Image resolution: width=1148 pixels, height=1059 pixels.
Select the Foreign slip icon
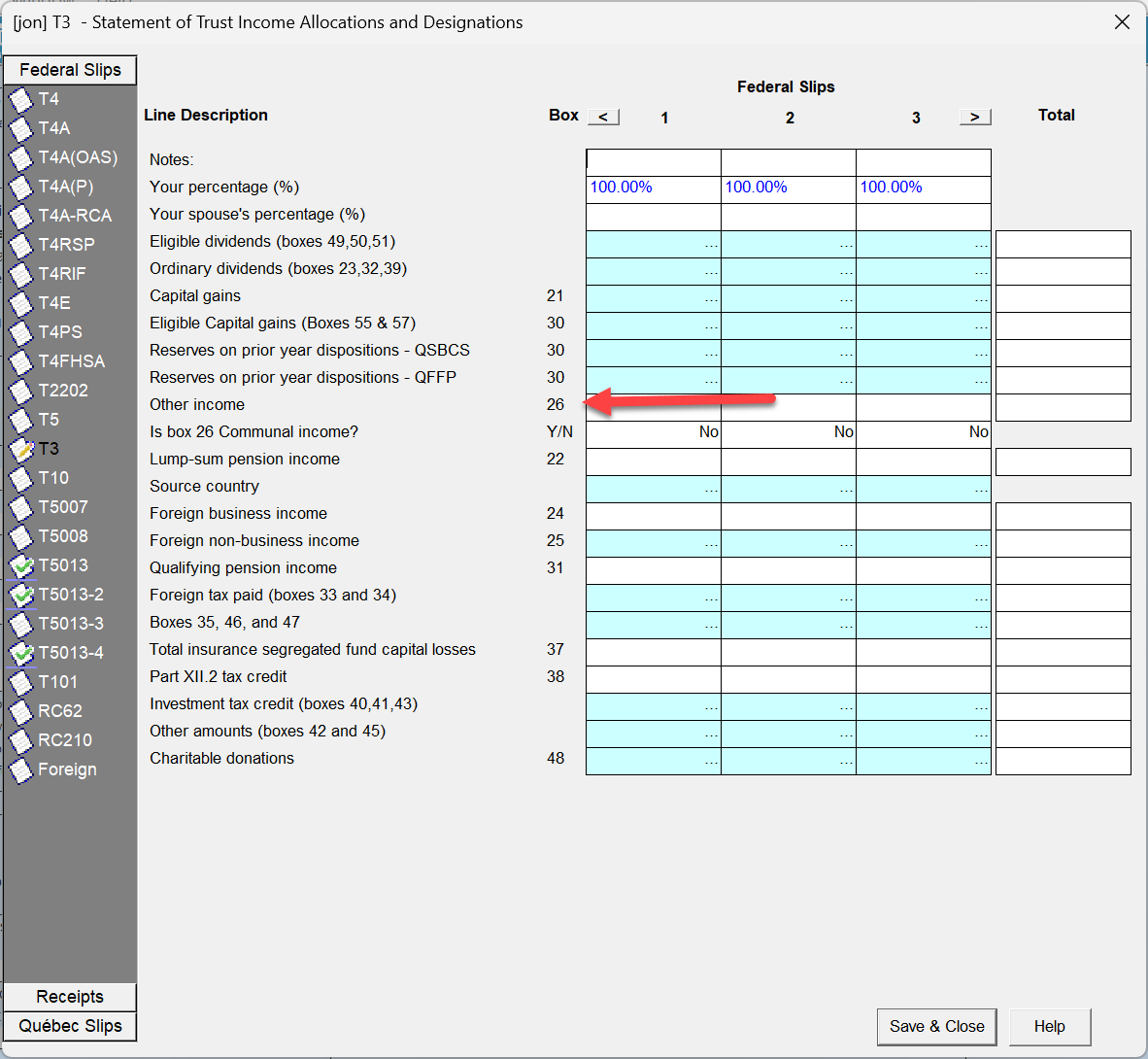pyautogui.click(x=21, y=769)
